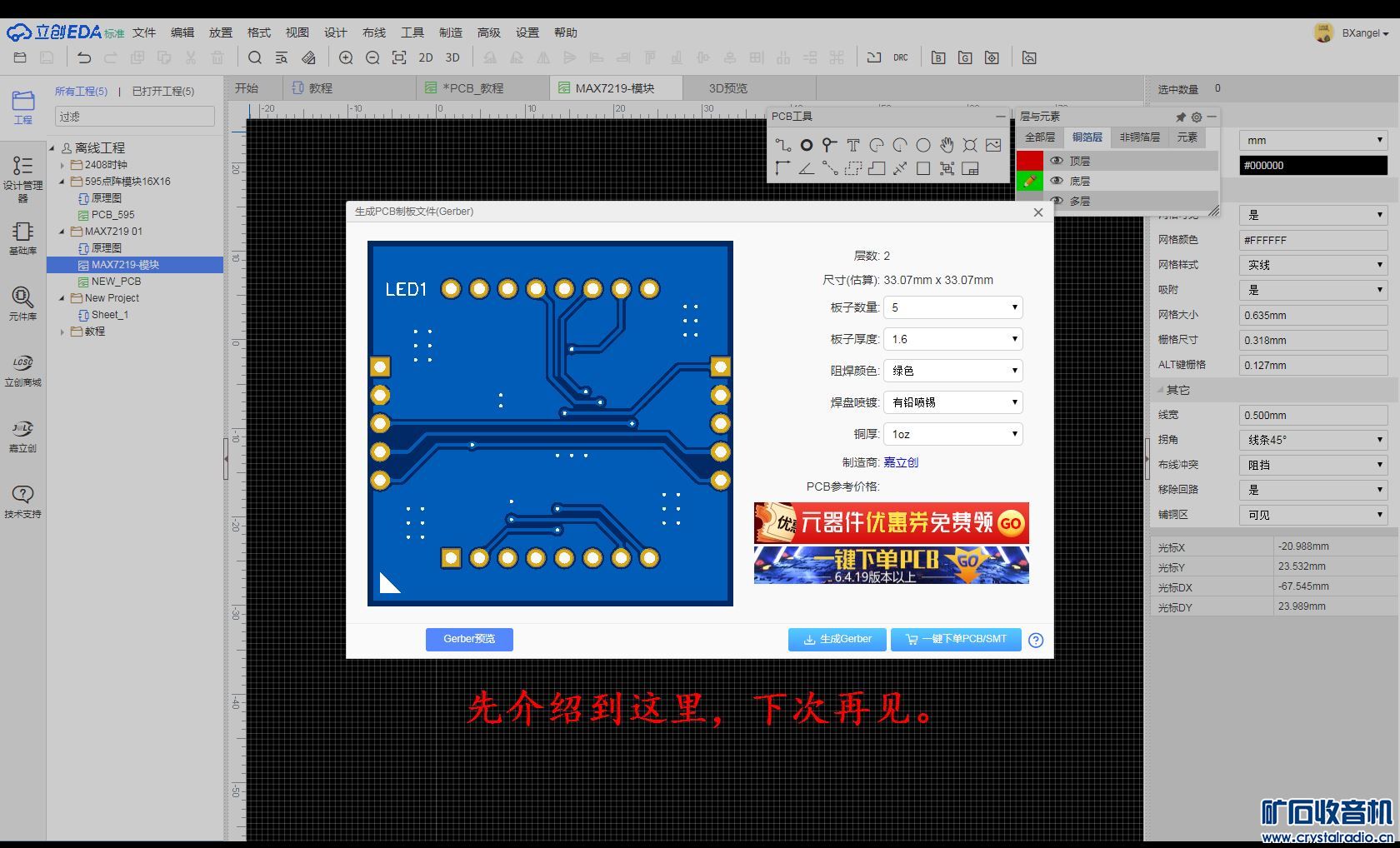Image resolution: width=1400 pixels, height=848 pixels.
Task: Select the Protractor angle tool
Action: pyautogui.click(x=806, y=168)
